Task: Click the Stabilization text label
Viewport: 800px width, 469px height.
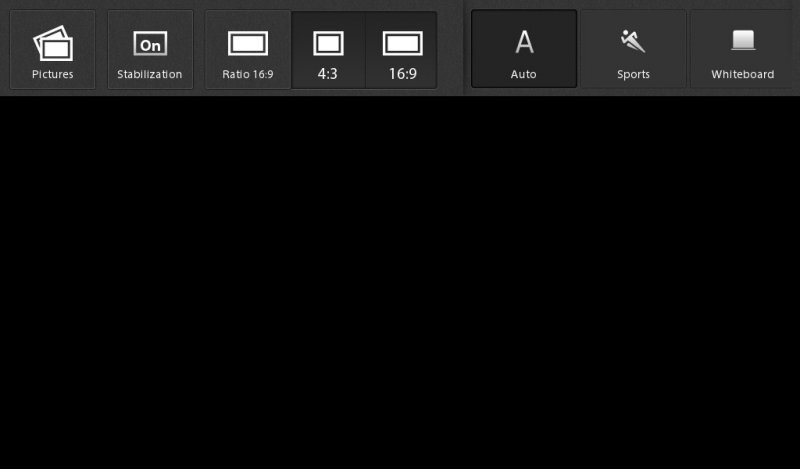Action: (x=149, y=75)
